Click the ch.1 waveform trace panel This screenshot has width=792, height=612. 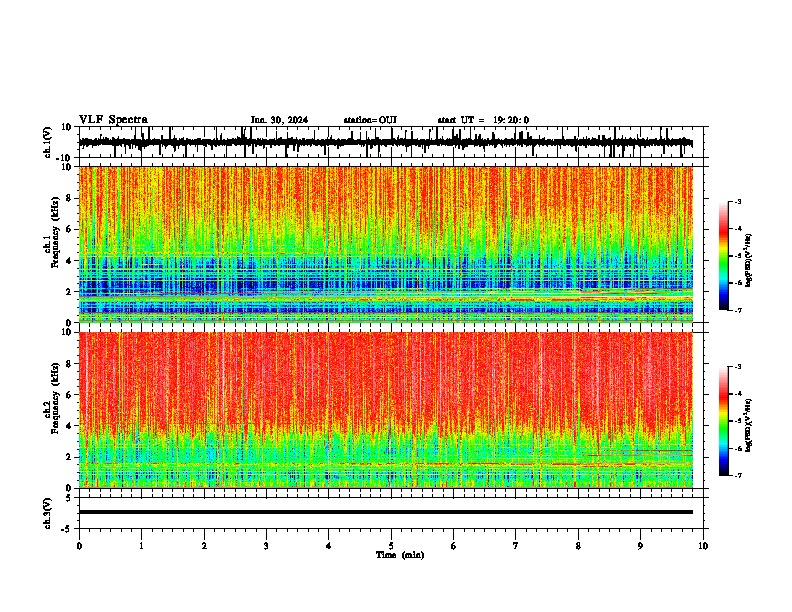coord(391,142)
